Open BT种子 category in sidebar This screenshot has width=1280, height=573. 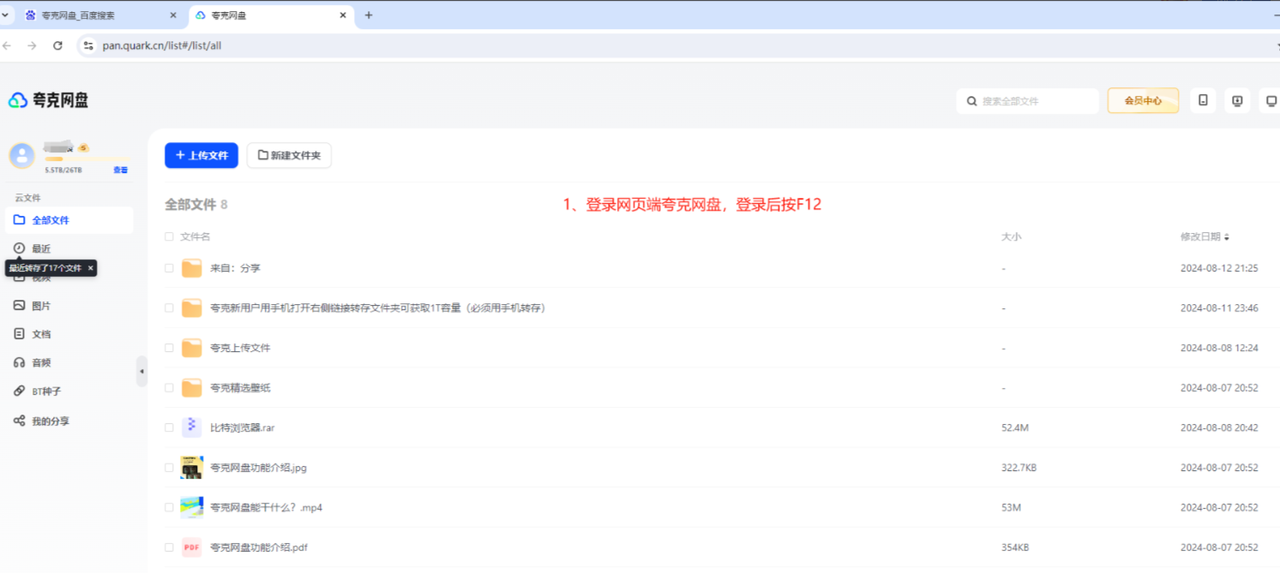click(x=46, y=392)
